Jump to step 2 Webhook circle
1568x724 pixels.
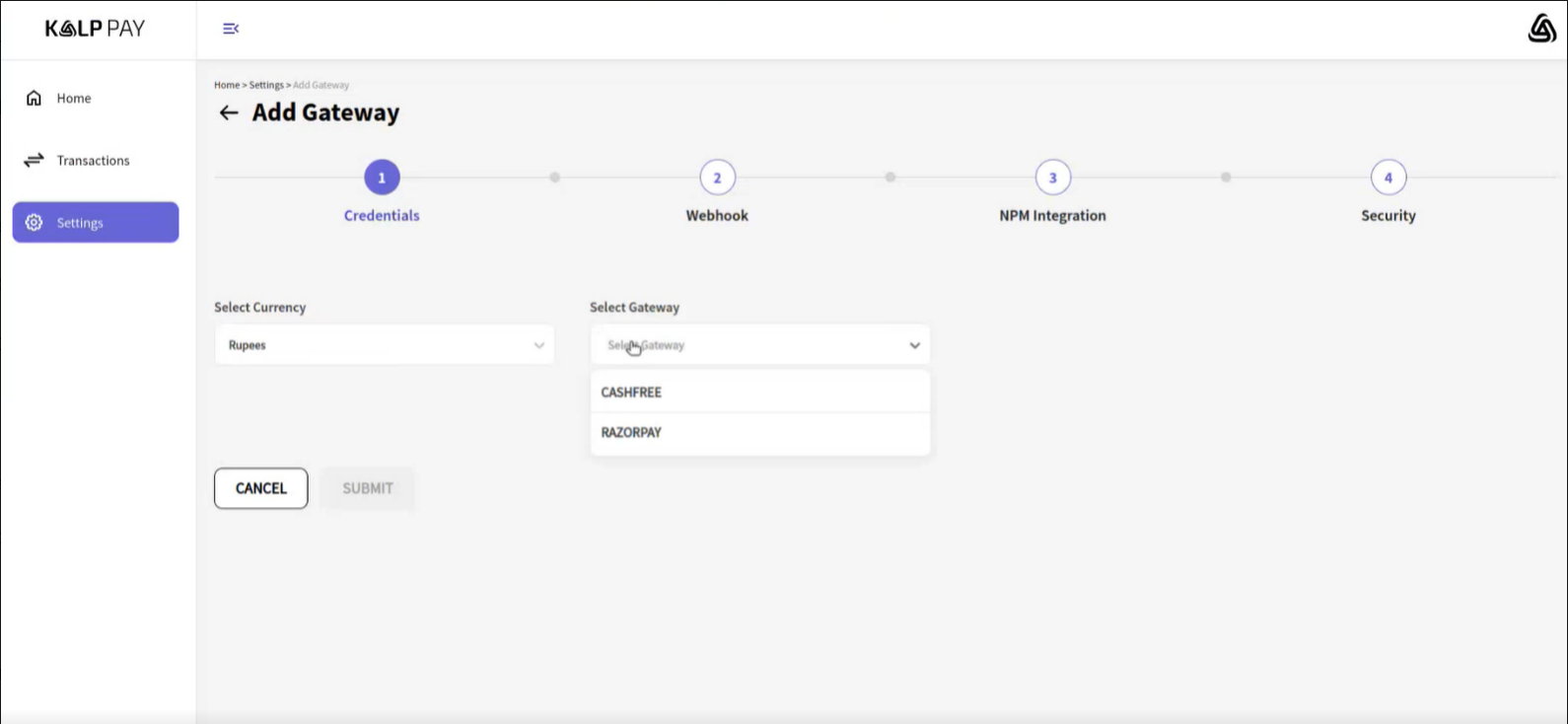pyautogui.click(x=717, y=178)
